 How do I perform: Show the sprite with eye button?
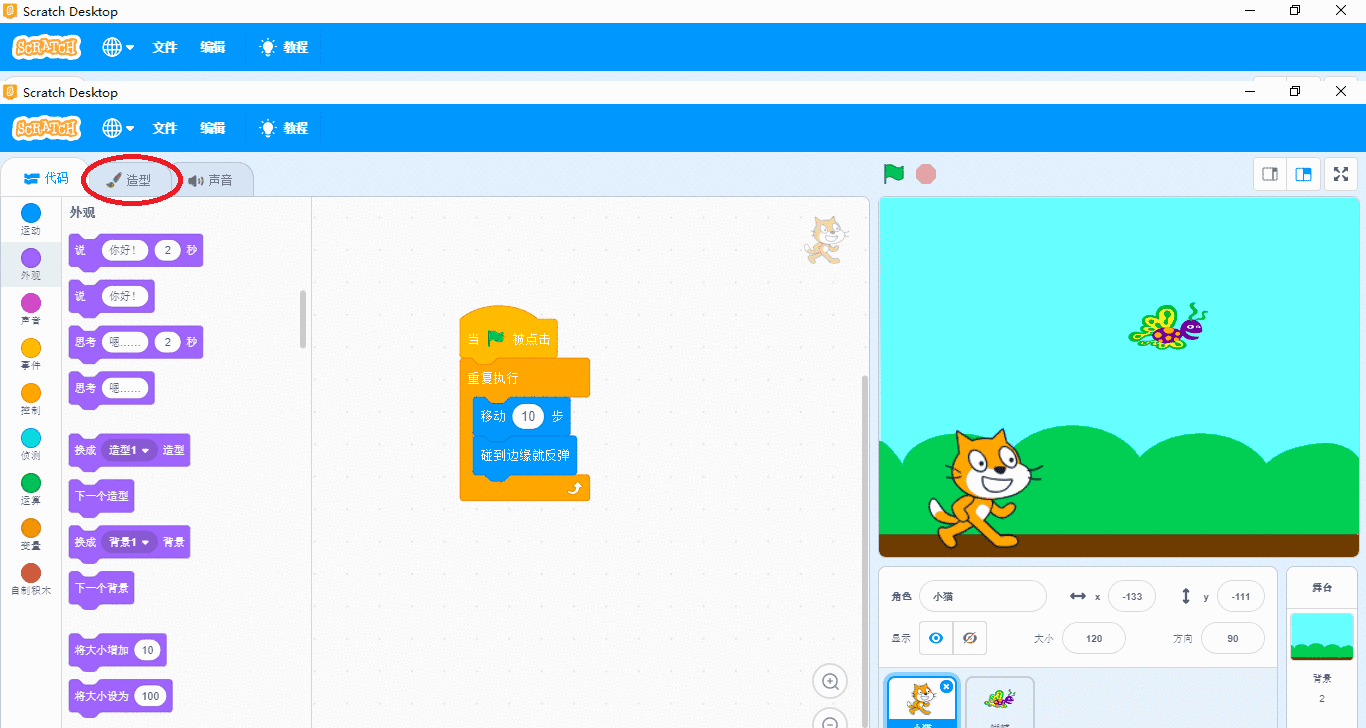[x=936, y=638]
